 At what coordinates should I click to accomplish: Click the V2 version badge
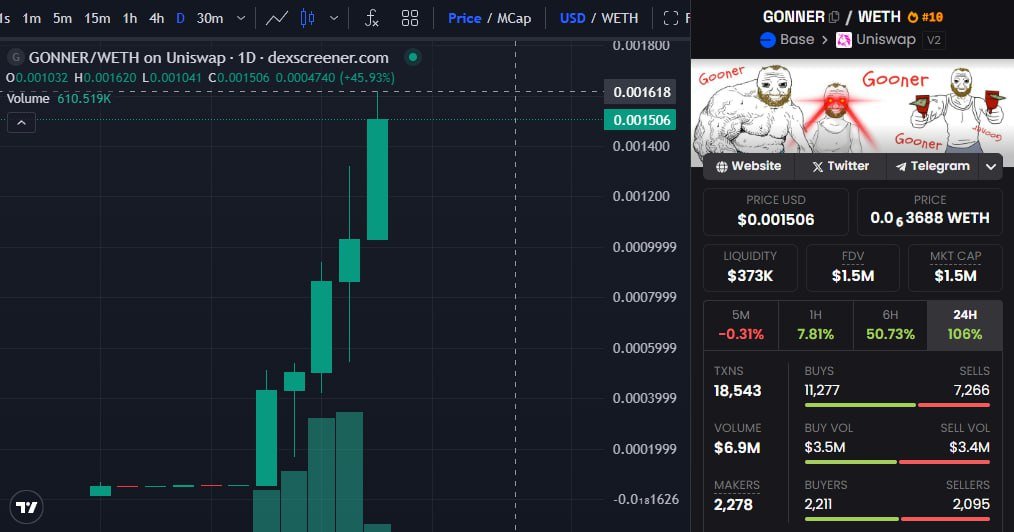[x=933, y=40]
